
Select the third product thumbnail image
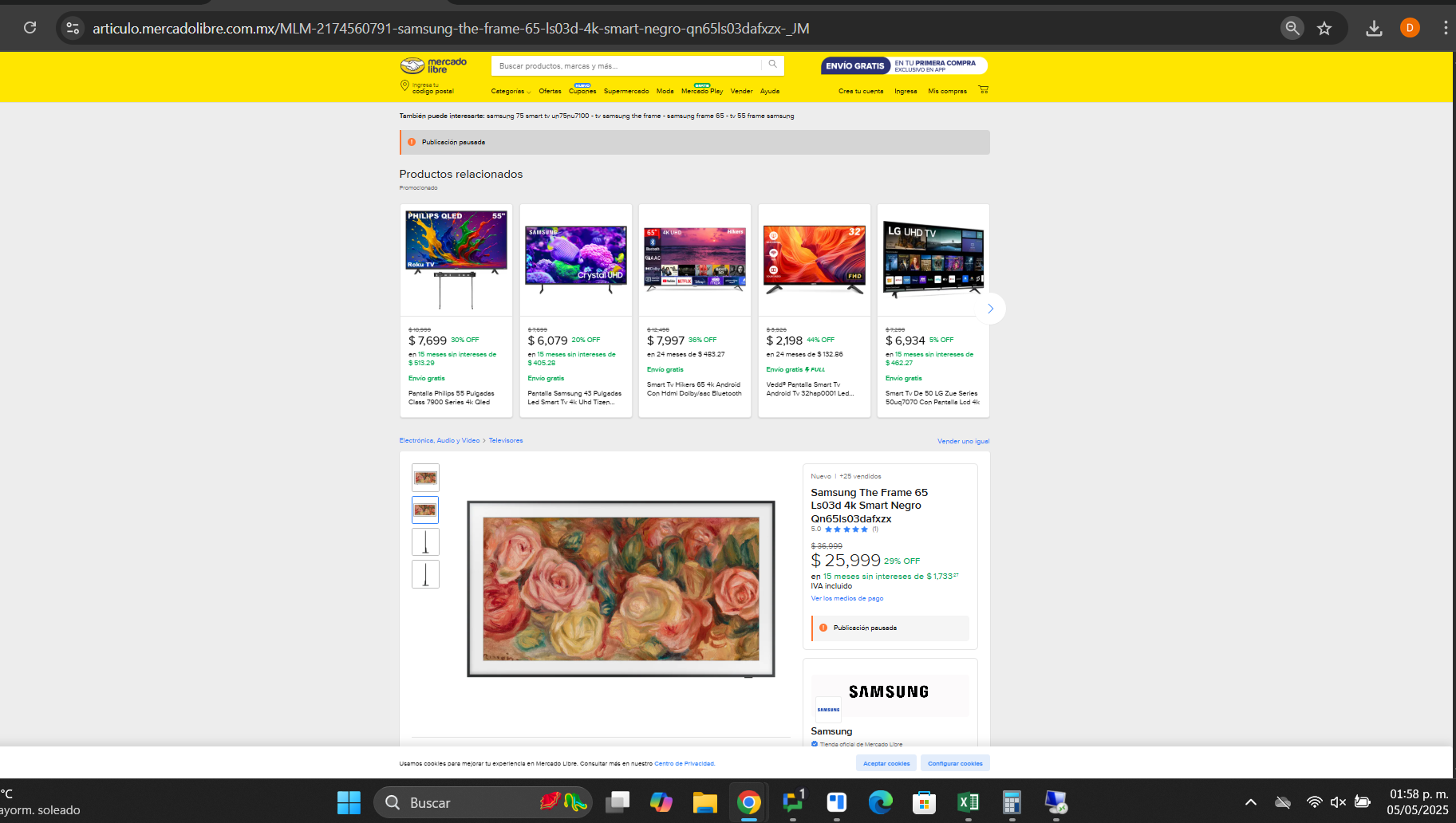[425, 542]
